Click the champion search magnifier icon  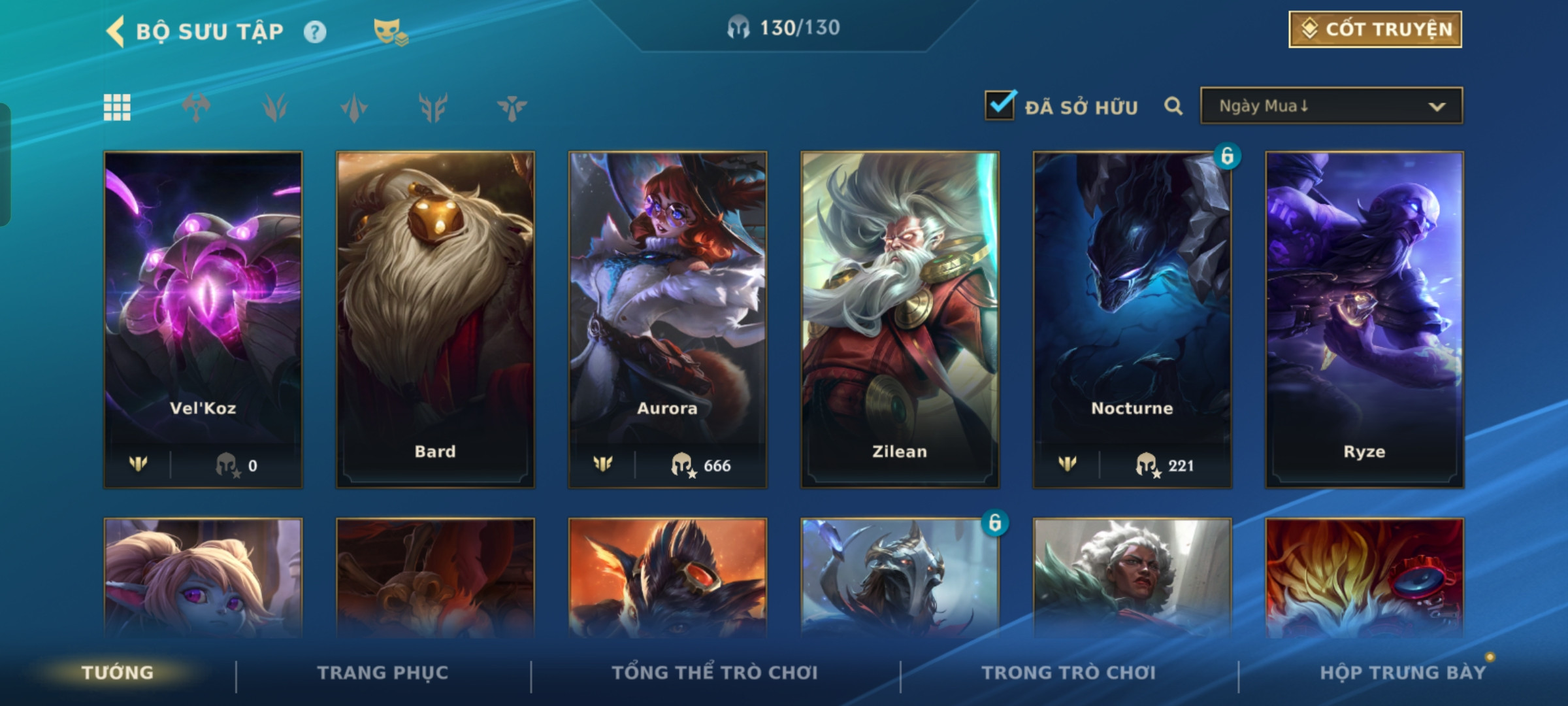[1173, 106]
